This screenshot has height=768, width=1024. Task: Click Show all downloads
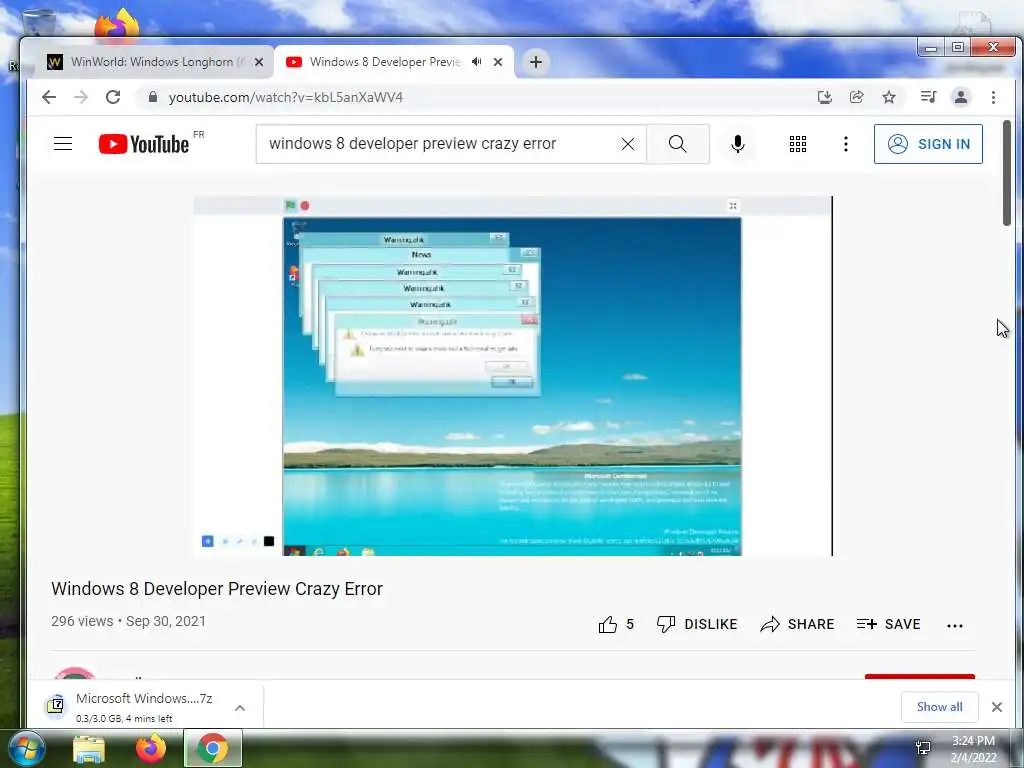(939, 707)
